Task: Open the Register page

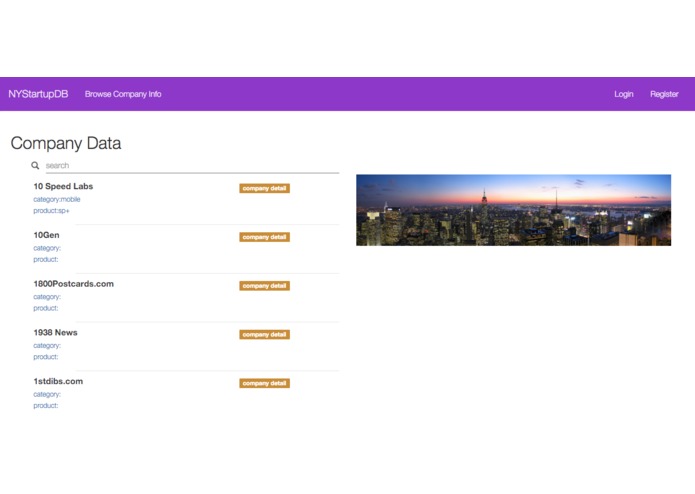Action: pos(664,94)
